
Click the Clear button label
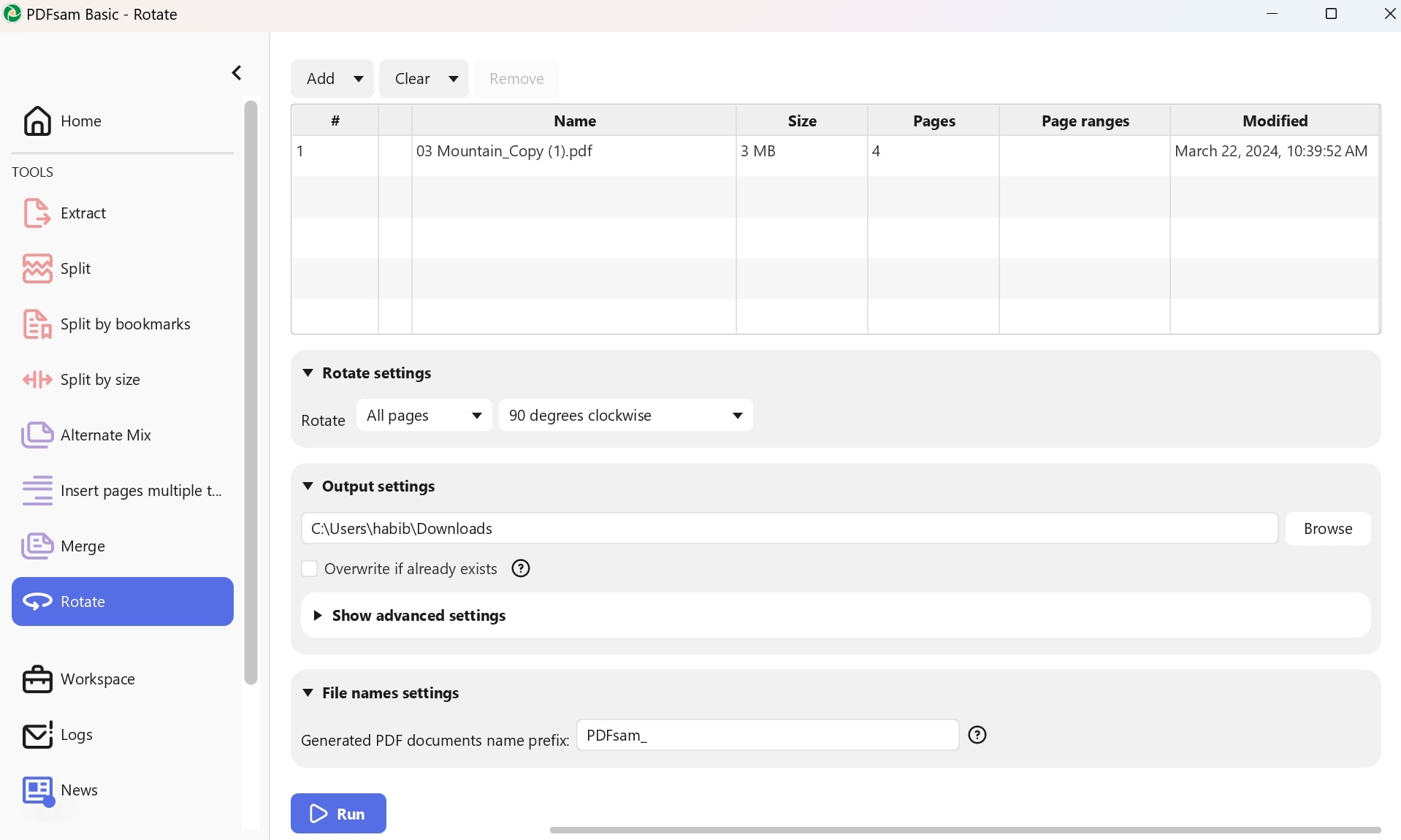pos(413,79)
